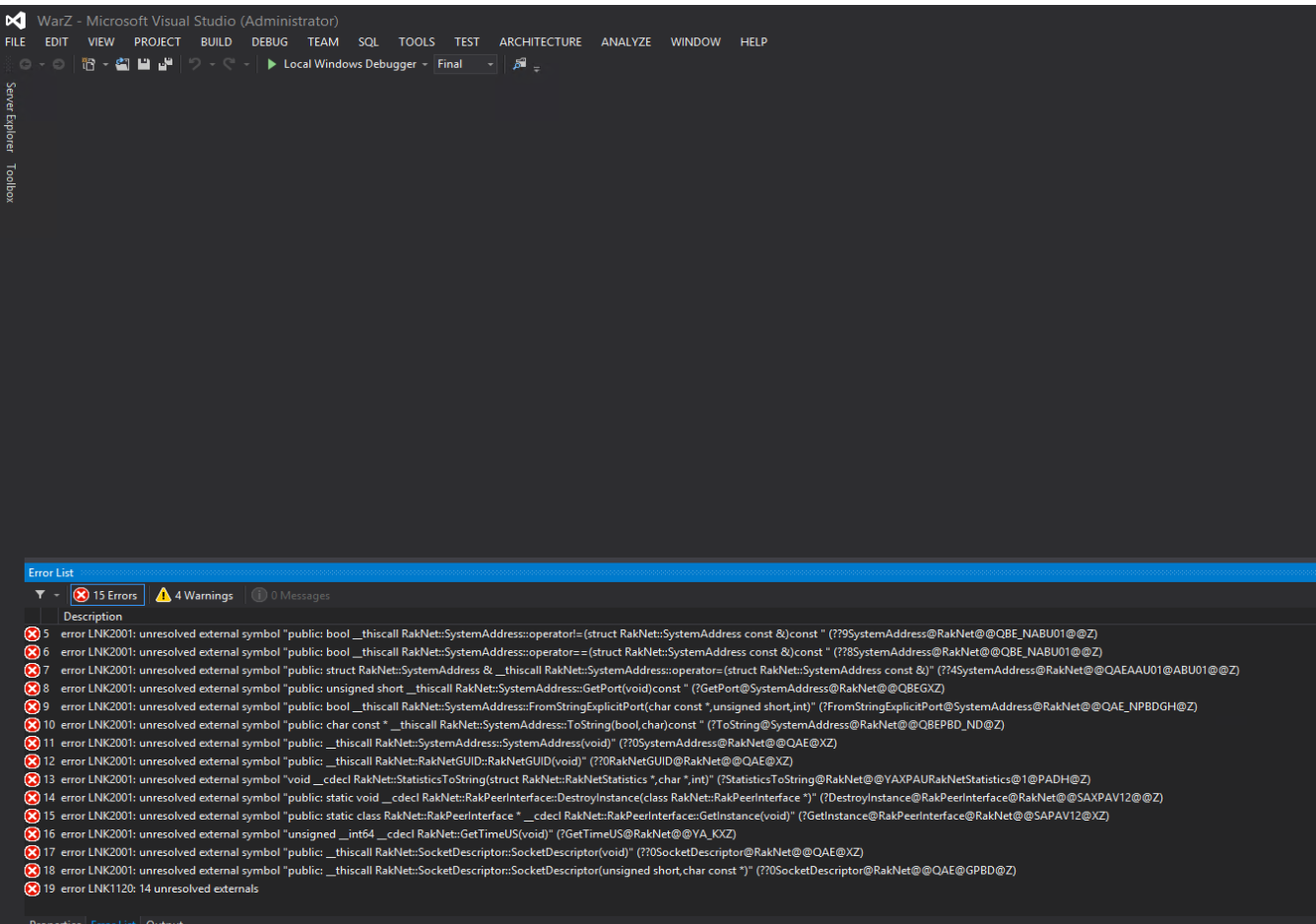Open the Navigate Backward history dropdown arrow
Screen dimensions: 1316x924
(42, 65)
